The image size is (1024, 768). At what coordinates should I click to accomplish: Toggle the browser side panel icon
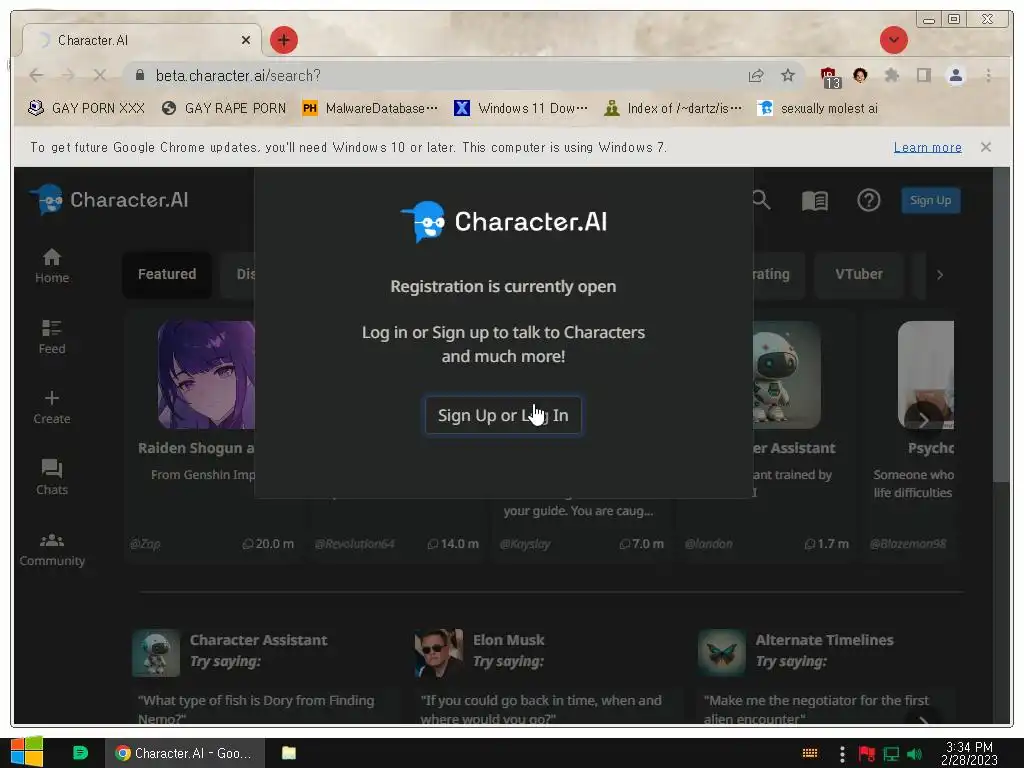[x=923, y=75]
